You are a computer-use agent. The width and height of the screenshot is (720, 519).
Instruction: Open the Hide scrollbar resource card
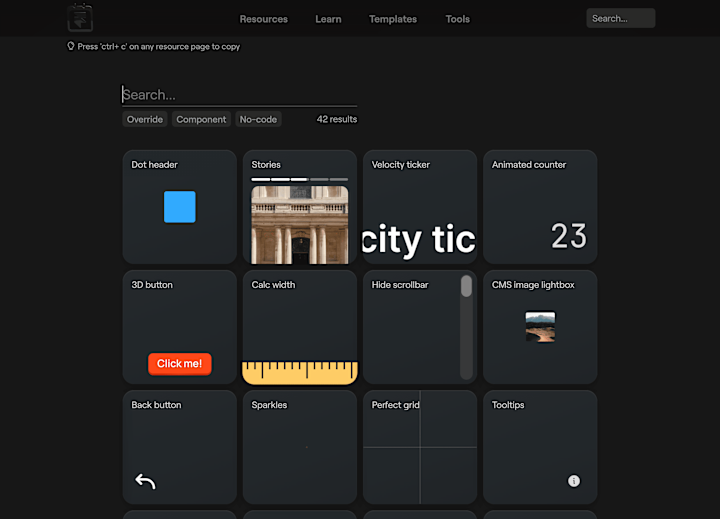[420, 327]
